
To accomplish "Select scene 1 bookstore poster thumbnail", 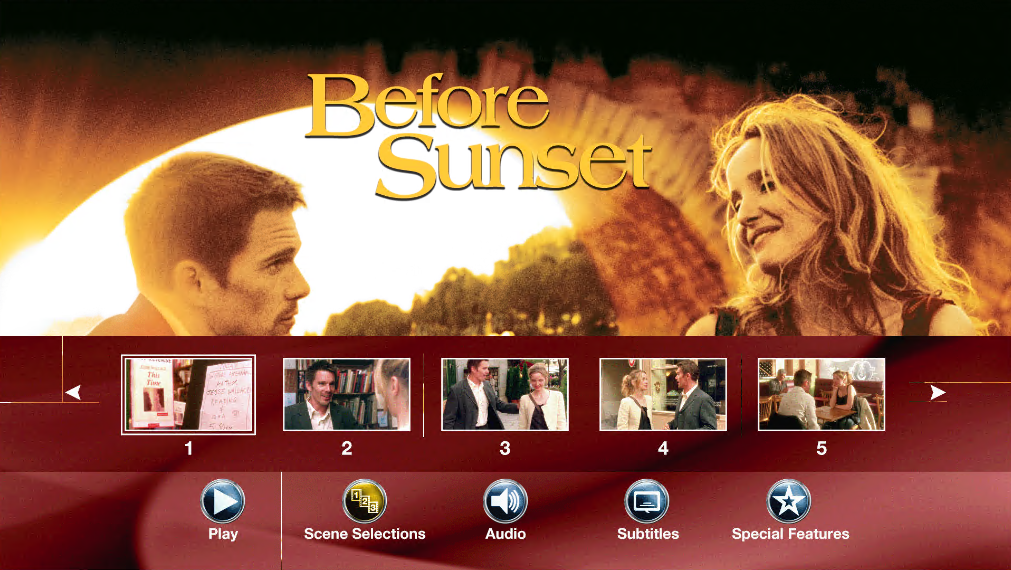I will tap(188, 395).
